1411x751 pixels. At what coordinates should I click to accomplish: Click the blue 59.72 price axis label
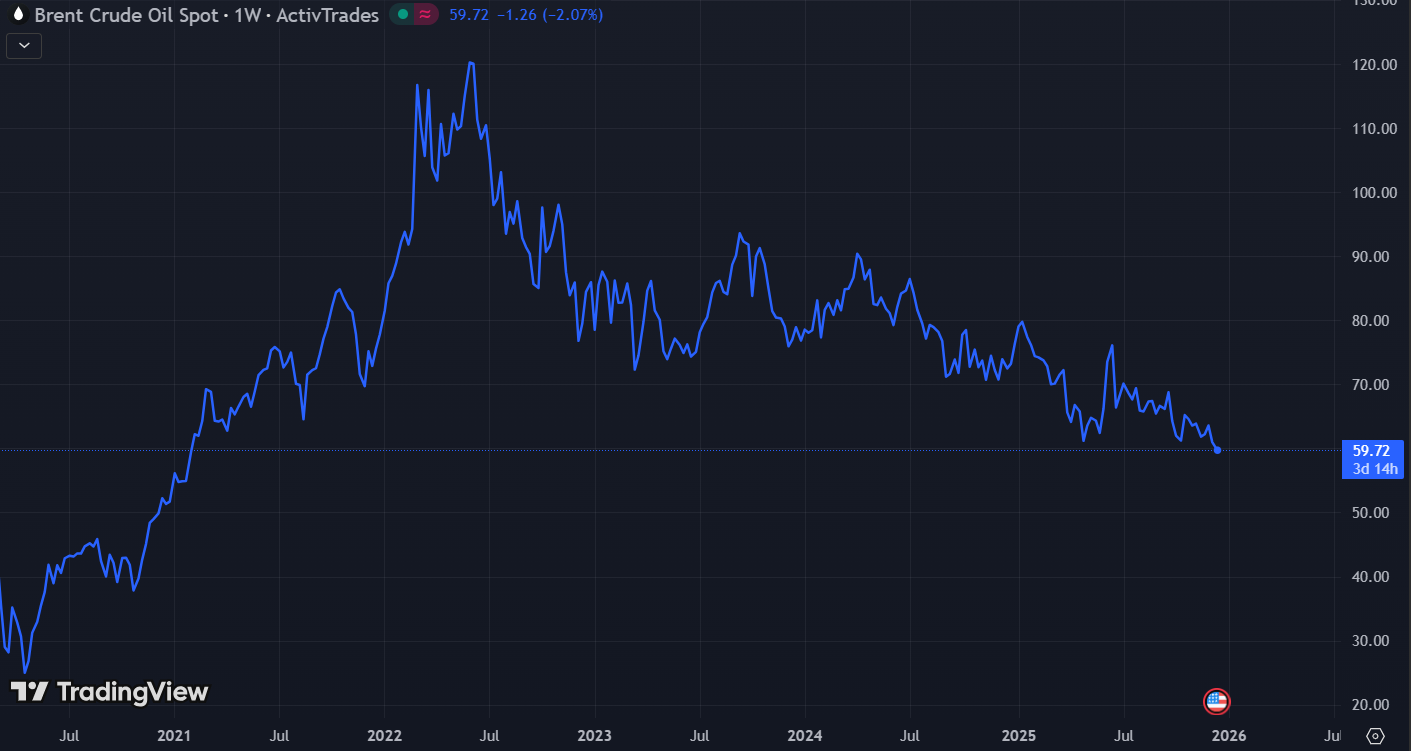point(1371,451)
